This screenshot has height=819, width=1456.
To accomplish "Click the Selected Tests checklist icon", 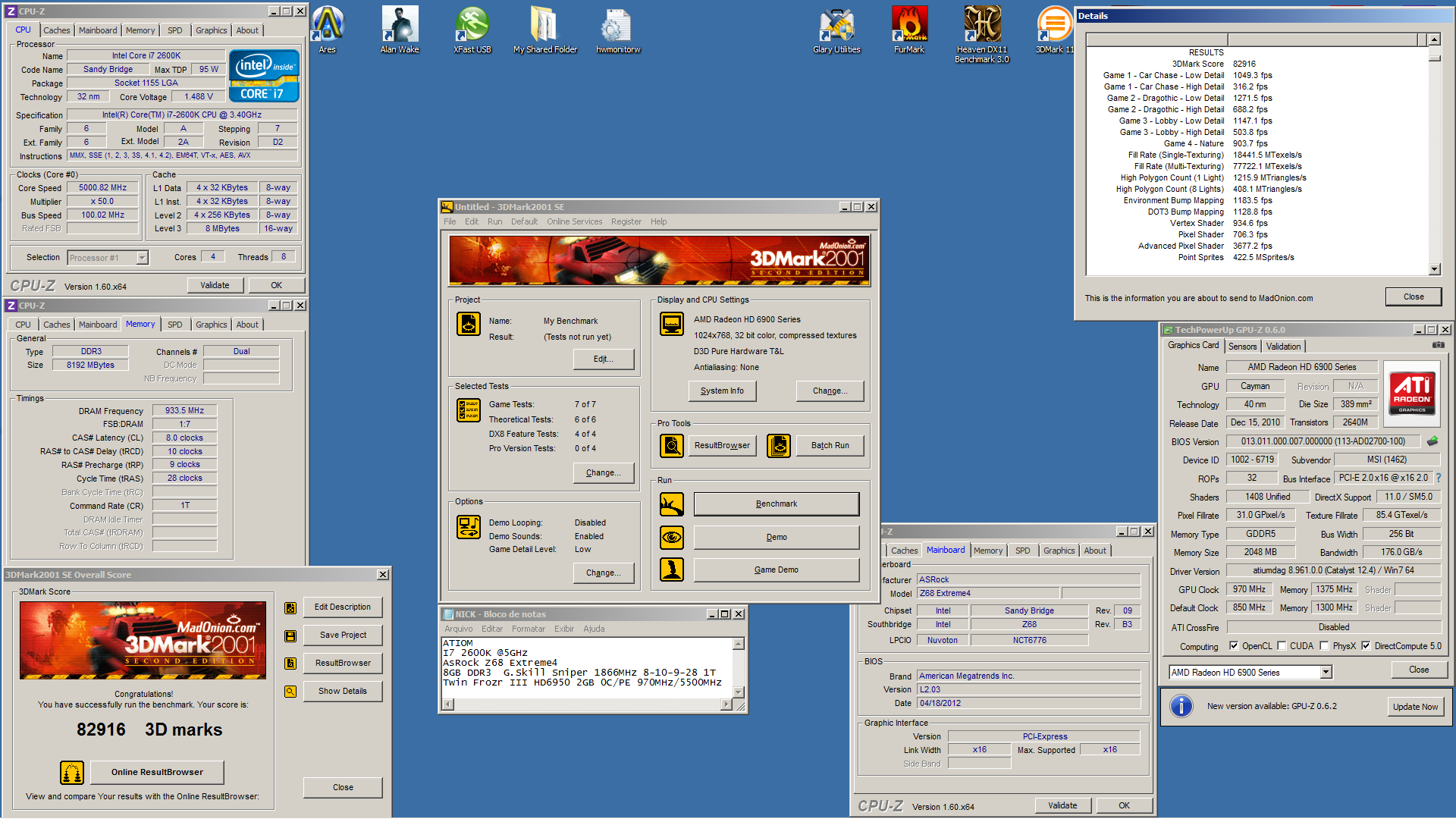I will click(x=469, y=410).
